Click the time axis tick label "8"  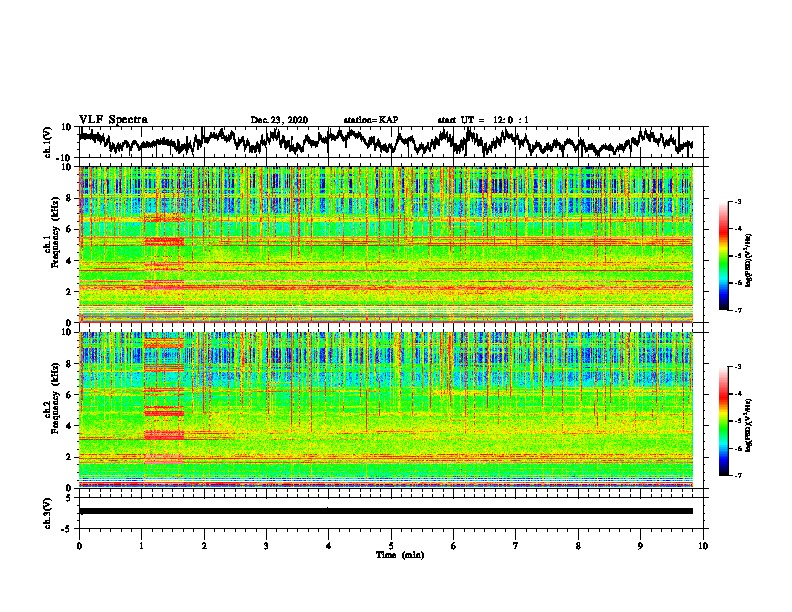tap(578, 546)
